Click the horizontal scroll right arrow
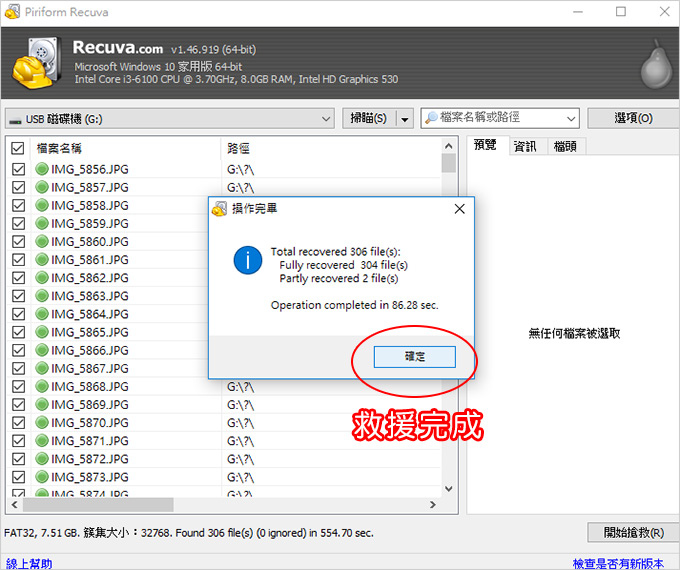 coord(433,504)
